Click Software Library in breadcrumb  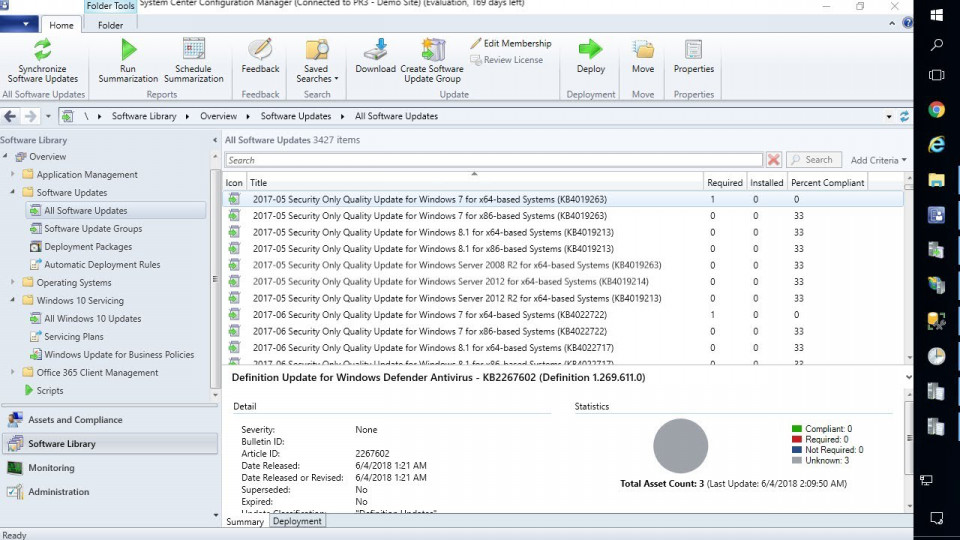click(x=144, y=116)
